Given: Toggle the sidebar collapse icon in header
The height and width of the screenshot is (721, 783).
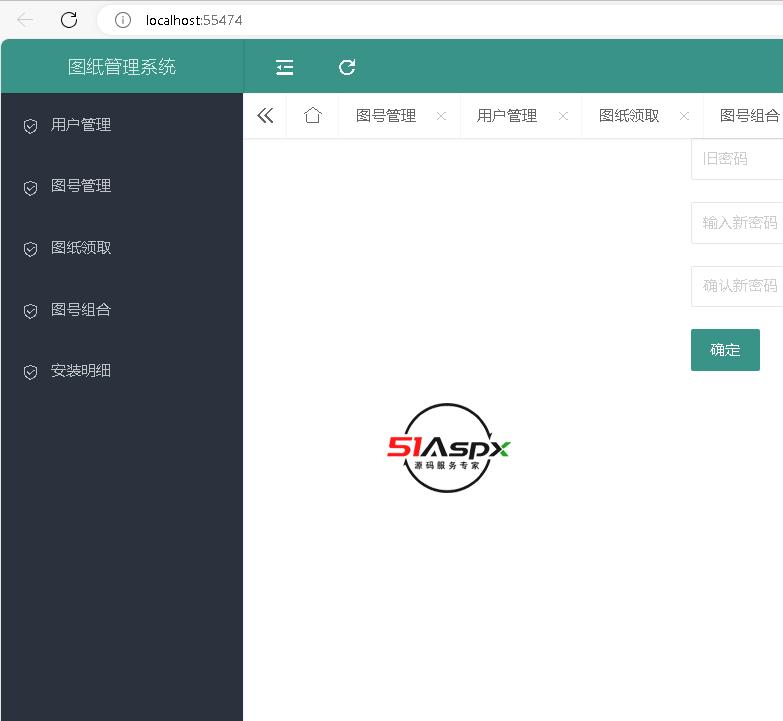Looking at the screenshot, I should click(285, 67).
